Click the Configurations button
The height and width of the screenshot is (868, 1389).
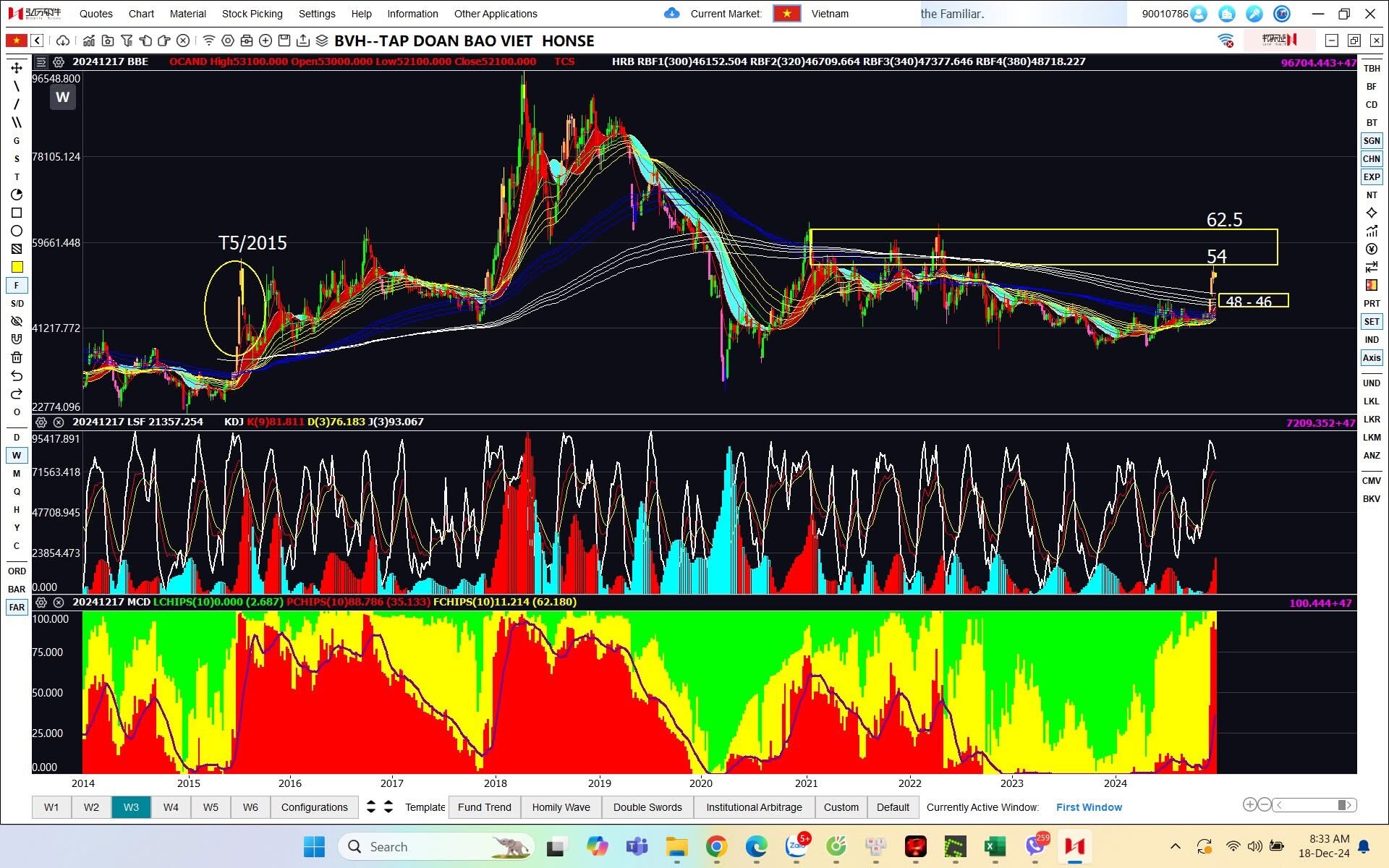(314, 807)
